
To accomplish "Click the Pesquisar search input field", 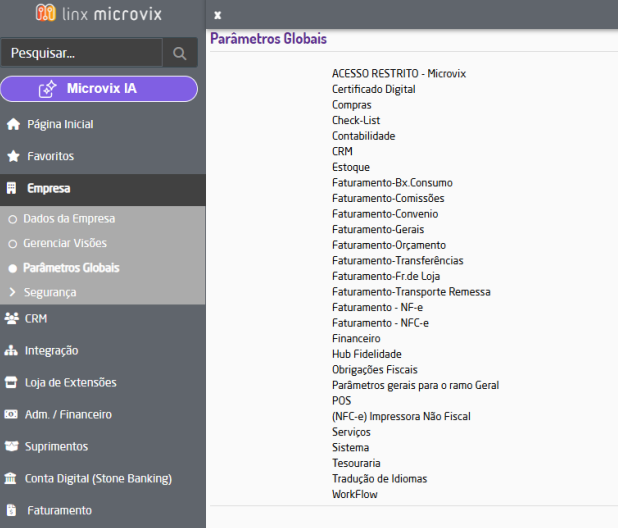I will coord(80,53).
